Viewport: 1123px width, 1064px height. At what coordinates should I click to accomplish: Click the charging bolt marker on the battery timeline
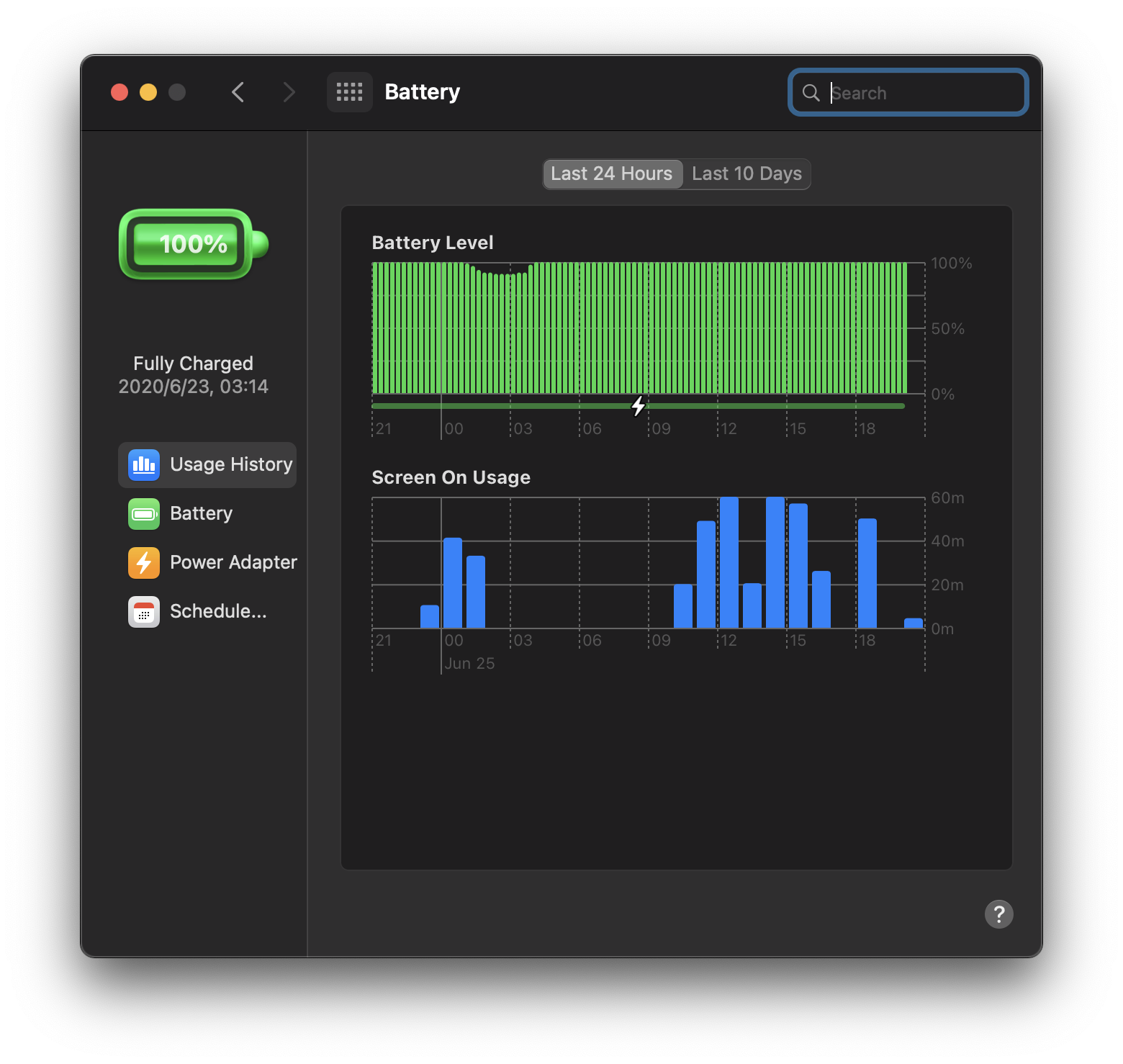(x=639, y=406)
